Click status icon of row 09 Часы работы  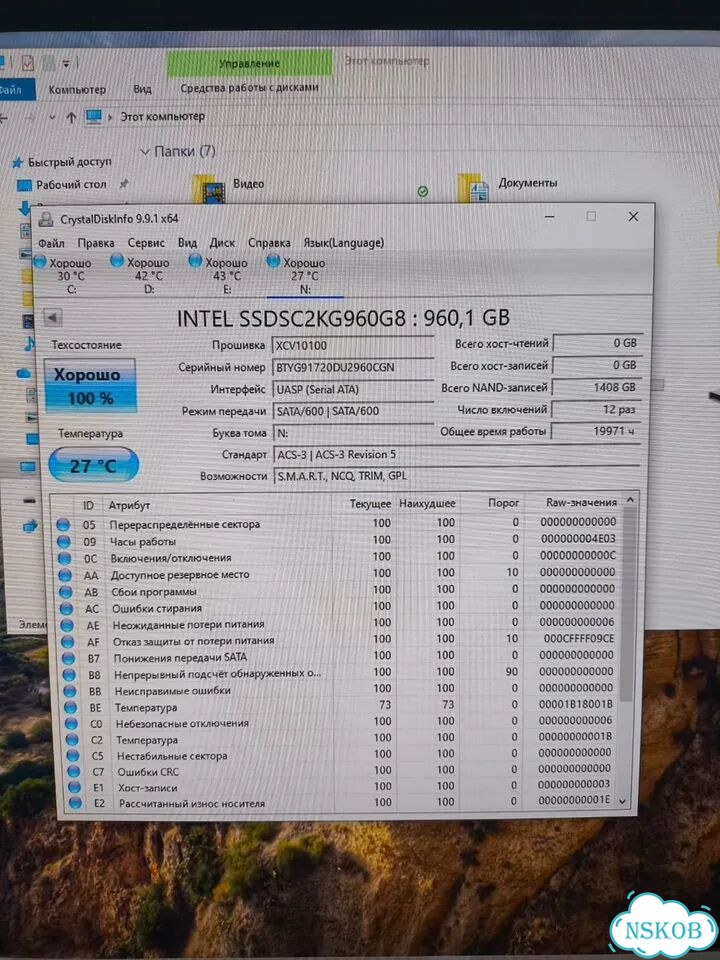(x=64, y=541)
